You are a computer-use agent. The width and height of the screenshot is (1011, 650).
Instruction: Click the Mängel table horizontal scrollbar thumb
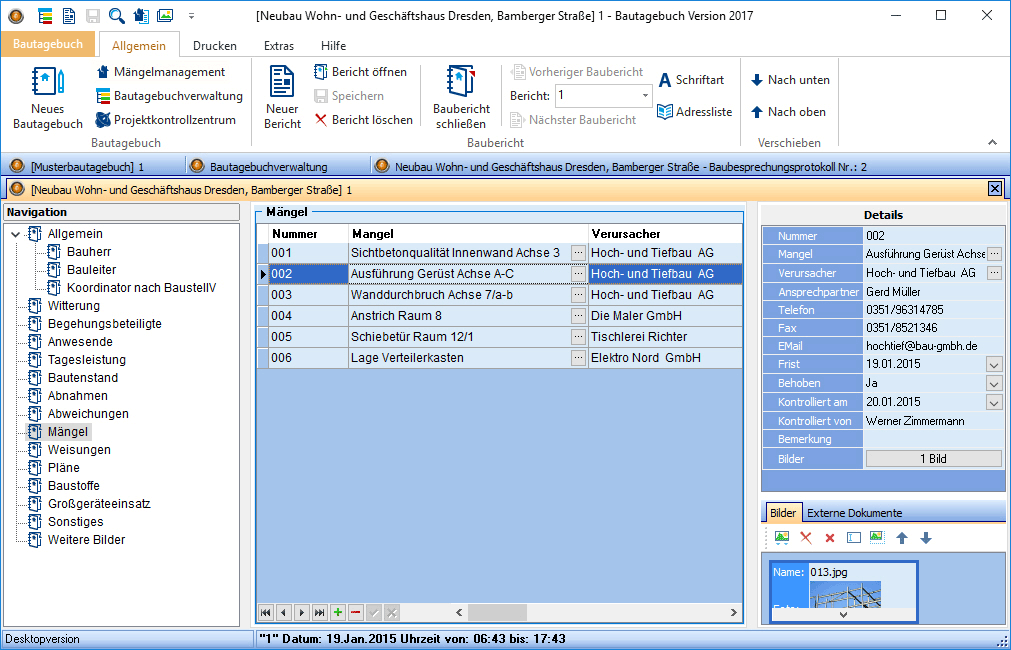(x=497, y=613)
